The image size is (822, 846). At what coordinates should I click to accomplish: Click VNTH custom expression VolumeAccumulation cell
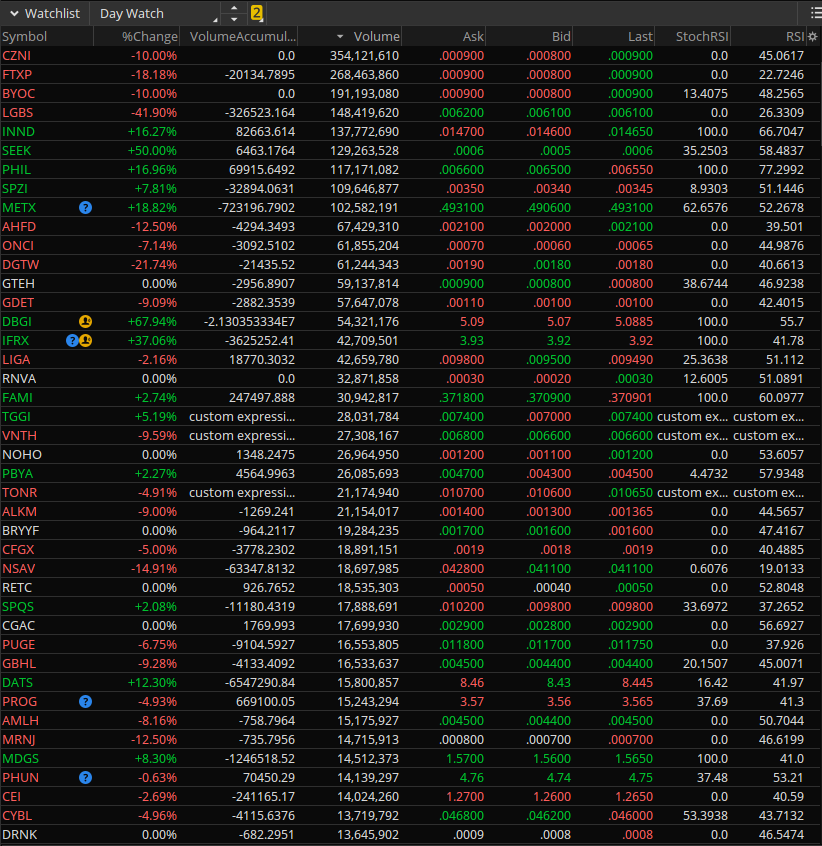click(x=242, y=435)
